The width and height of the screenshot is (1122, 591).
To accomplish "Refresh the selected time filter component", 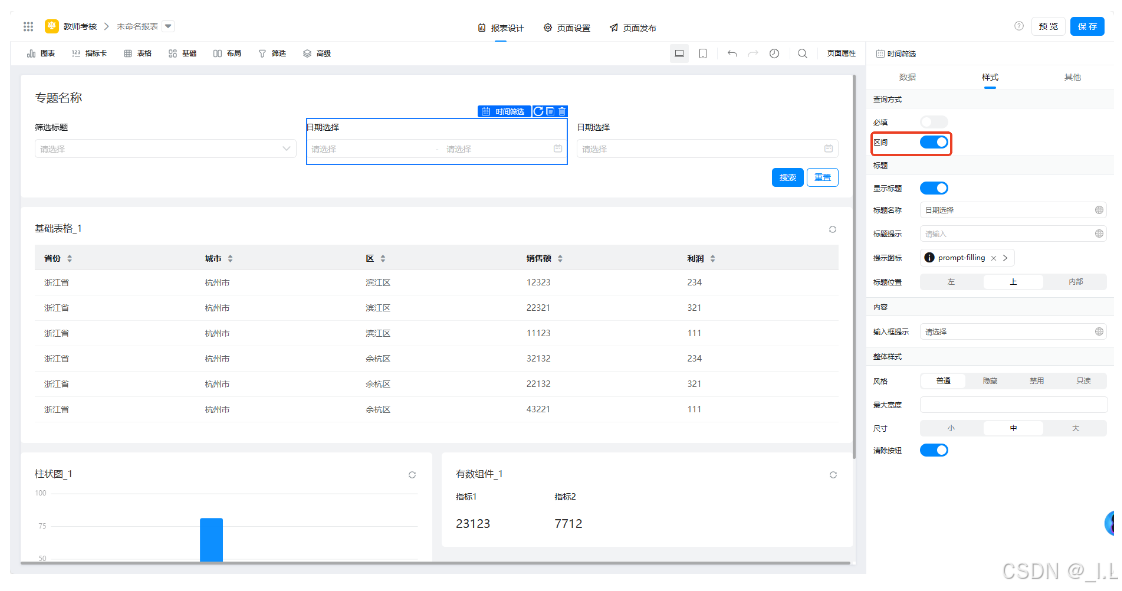I will click(x=538, y=112).
